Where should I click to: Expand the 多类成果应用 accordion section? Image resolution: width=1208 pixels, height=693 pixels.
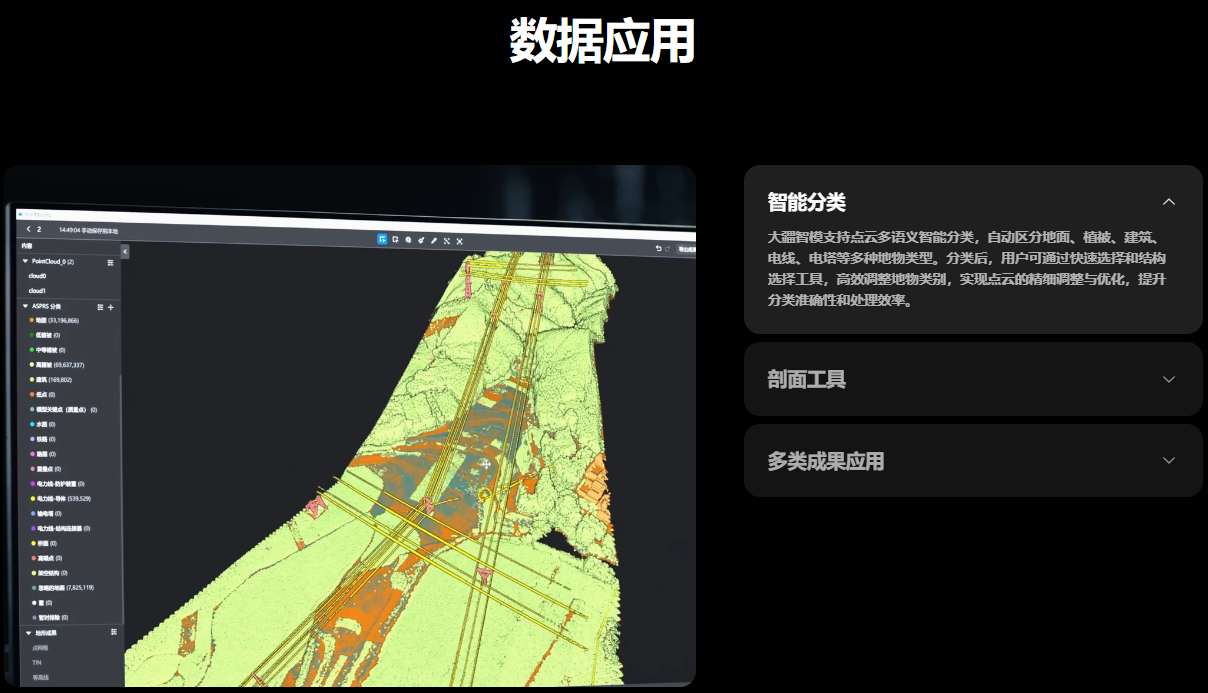pos(1168,460)
